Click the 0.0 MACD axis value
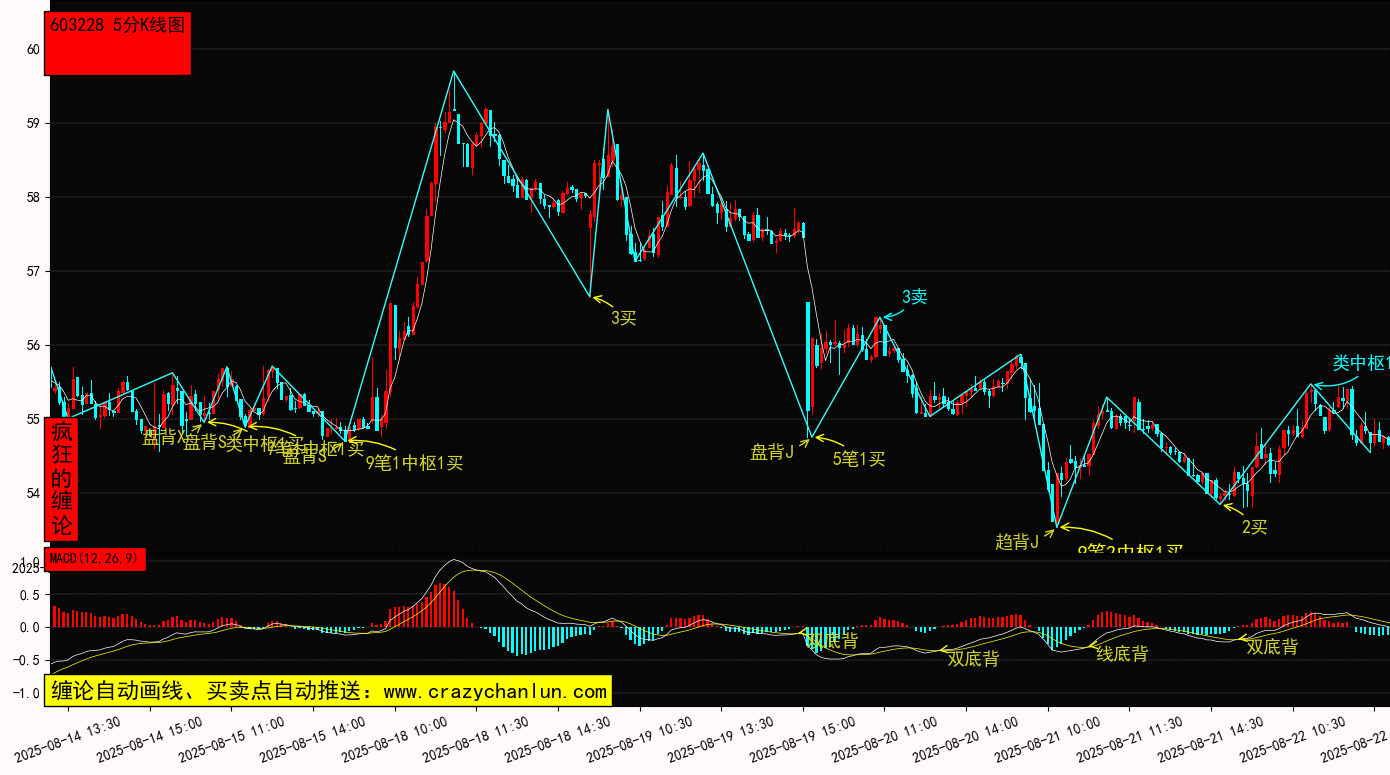The image size is (1390, 775). (30, 627)
